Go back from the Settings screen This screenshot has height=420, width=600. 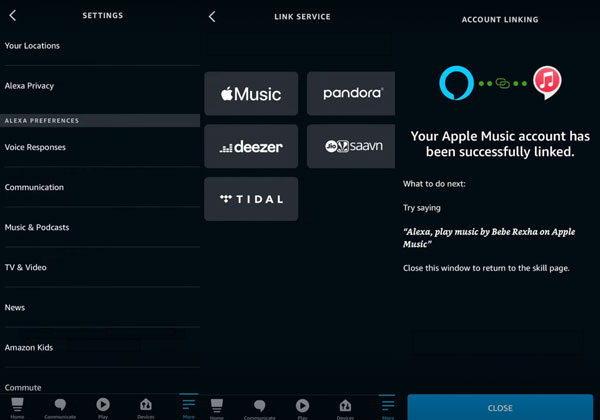pos(13,16)
